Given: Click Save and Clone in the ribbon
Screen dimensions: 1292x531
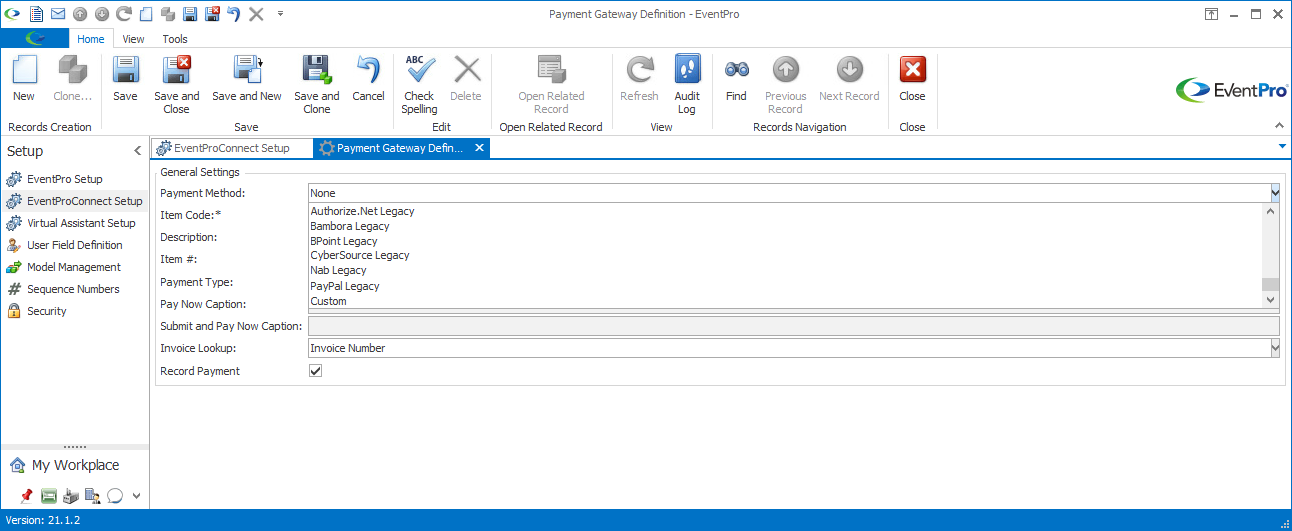Looking at the screenshot, I should [x=317, y=85].
